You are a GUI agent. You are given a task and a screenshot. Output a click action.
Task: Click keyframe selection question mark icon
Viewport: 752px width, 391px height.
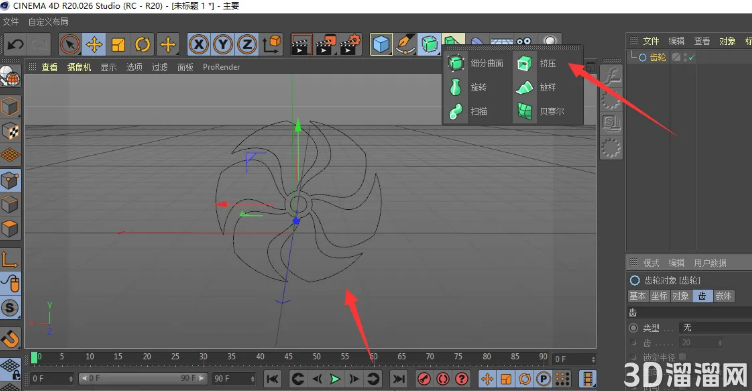pyautogui.click(x=461, y=379)
